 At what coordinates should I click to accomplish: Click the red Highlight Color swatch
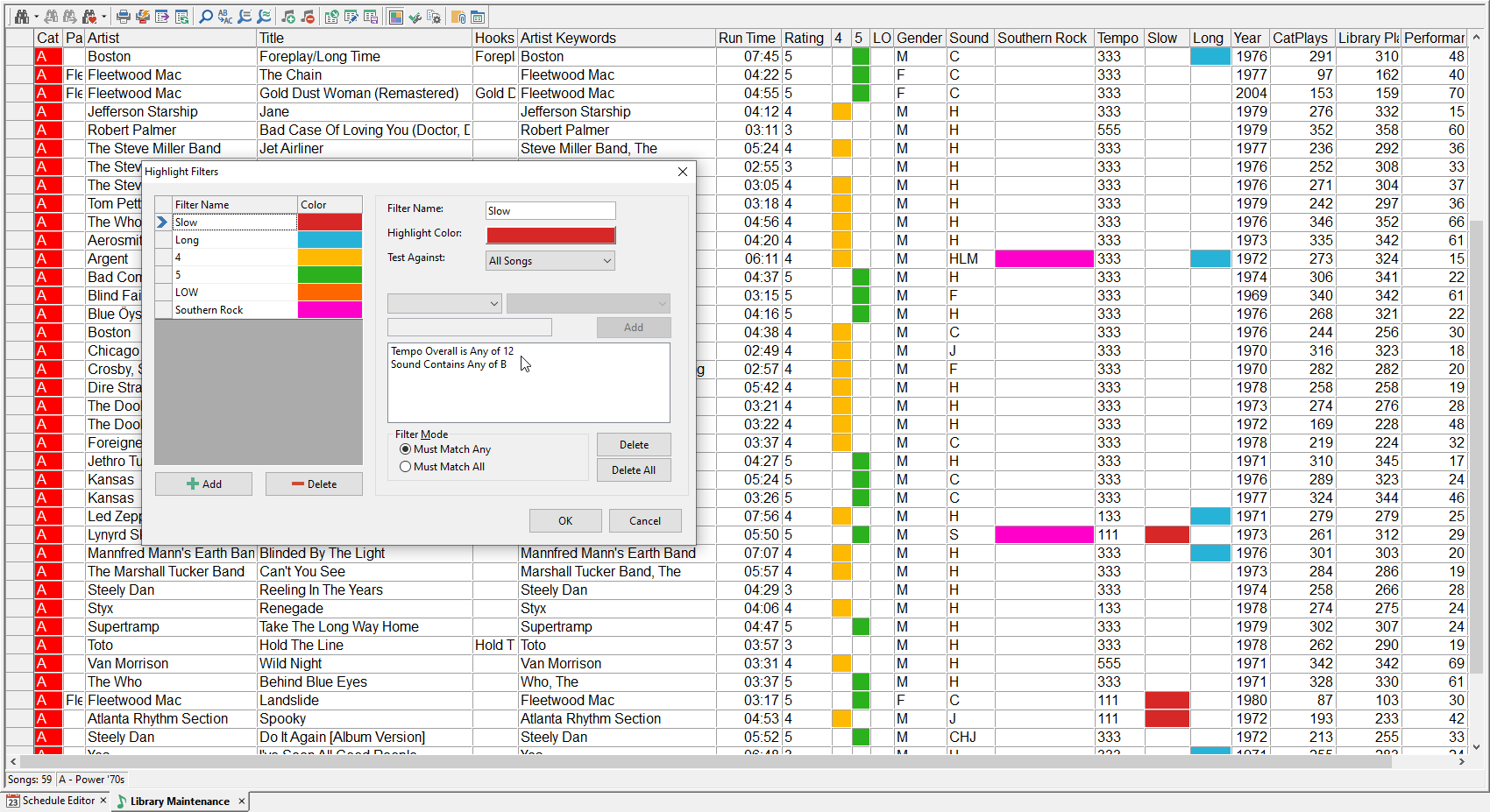[x=550, y=235]
